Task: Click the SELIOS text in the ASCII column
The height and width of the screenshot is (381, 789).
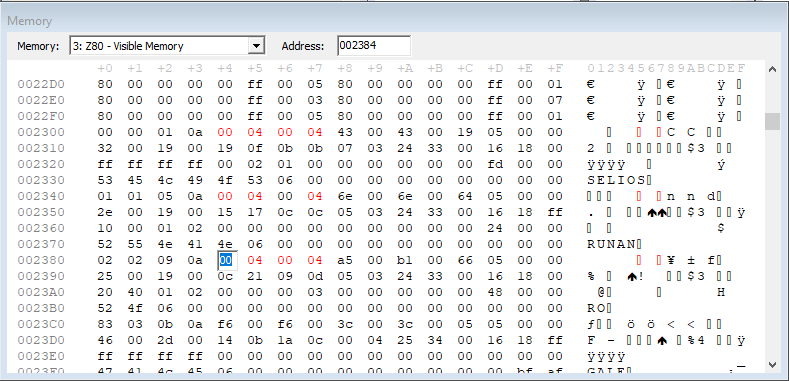Action: [x=616, y=180]
